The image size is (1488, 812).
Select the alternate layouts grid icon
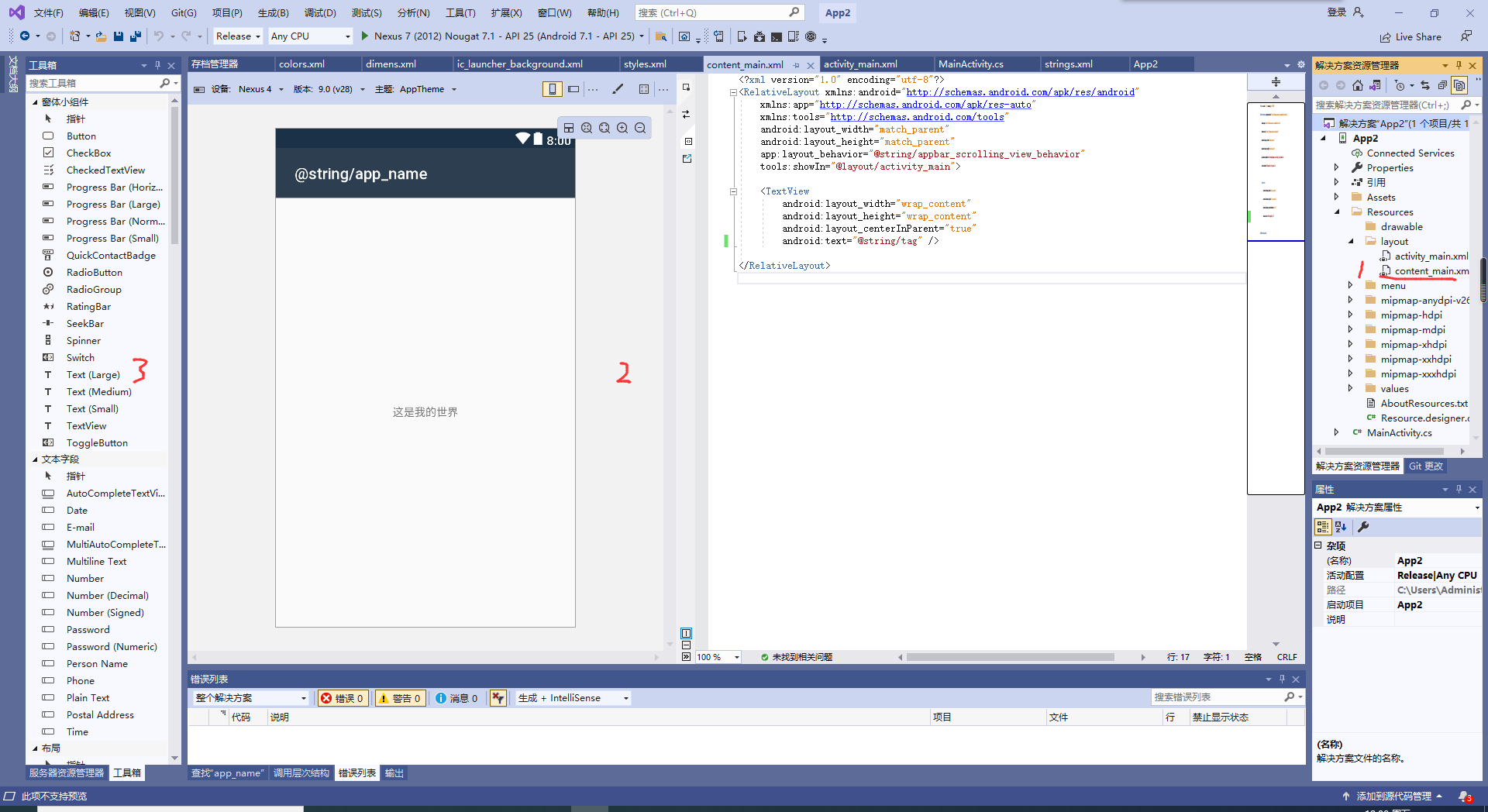click(644, 89)
